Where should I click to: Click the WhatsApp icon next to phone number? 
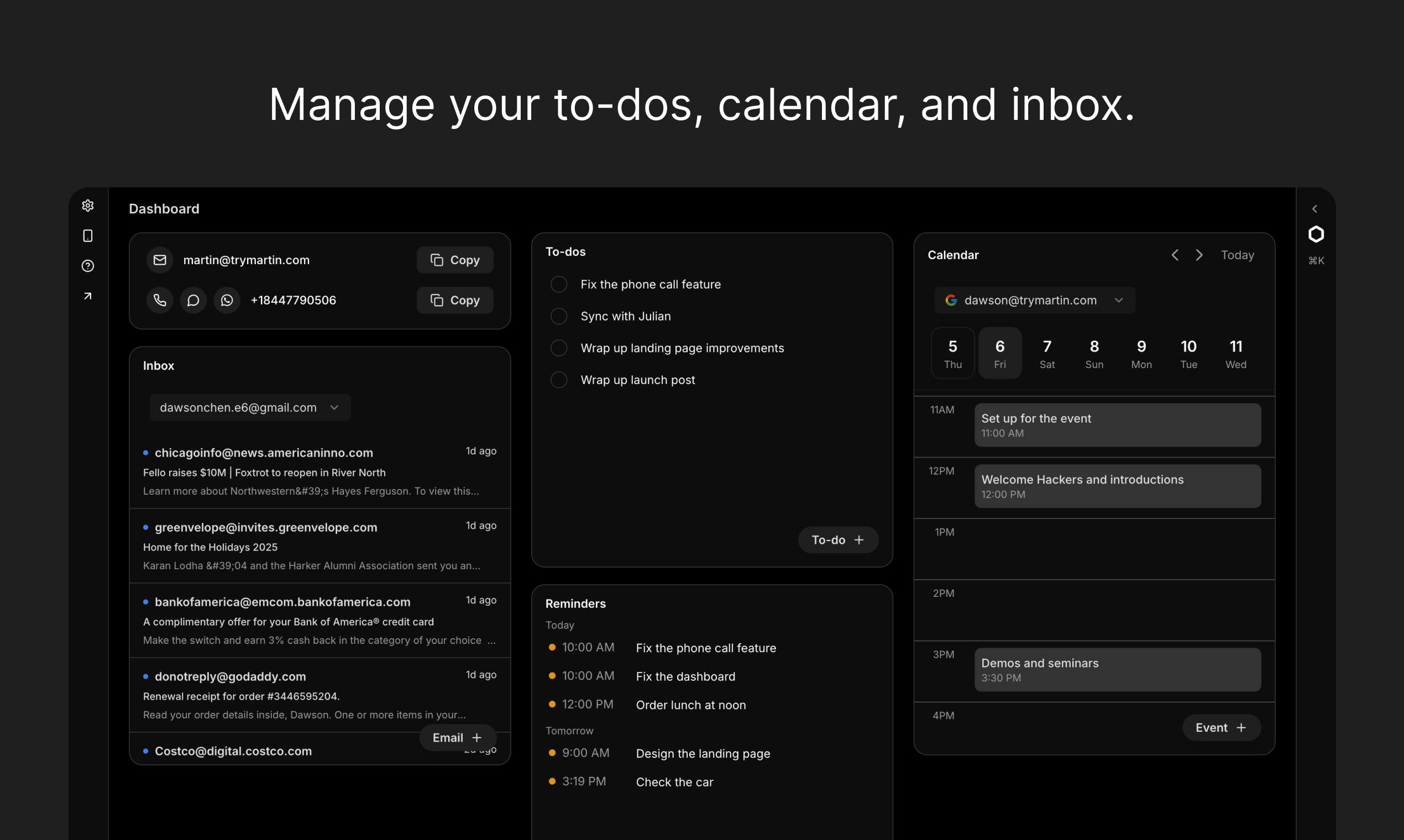(x=227, y=300)
